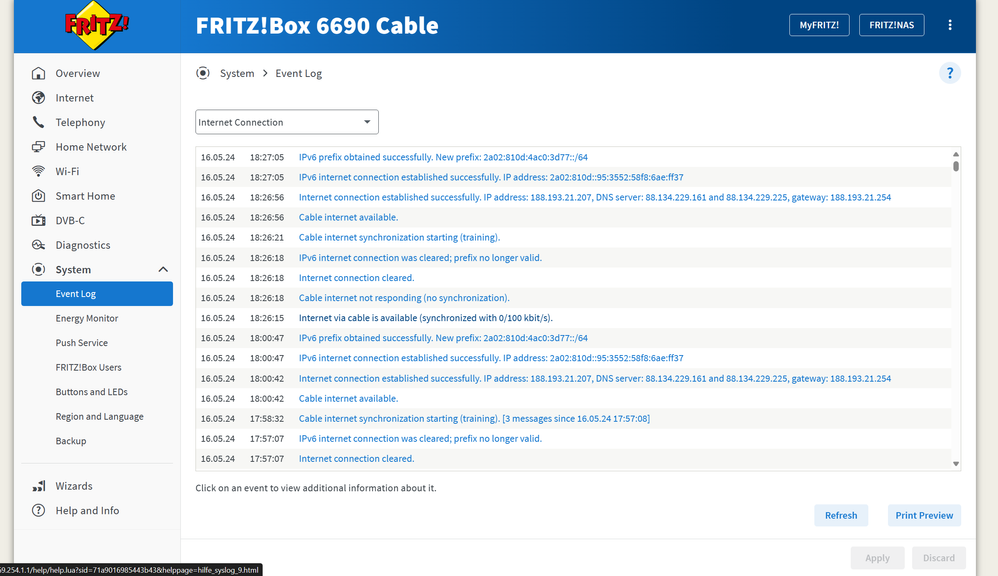Screen dimensions: 998x576
Task: Click the Cable internet not responding event
Action: point(404,298)
